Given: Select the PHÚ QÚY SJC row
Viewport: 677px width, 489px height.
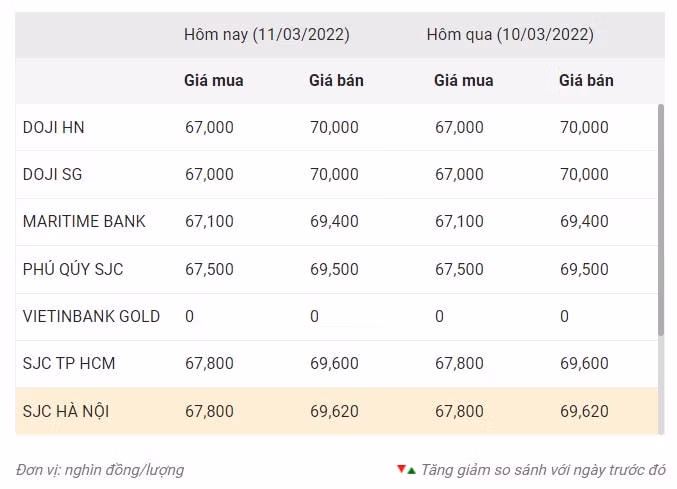Looking at the screenshot, I should tap(337, 269).
